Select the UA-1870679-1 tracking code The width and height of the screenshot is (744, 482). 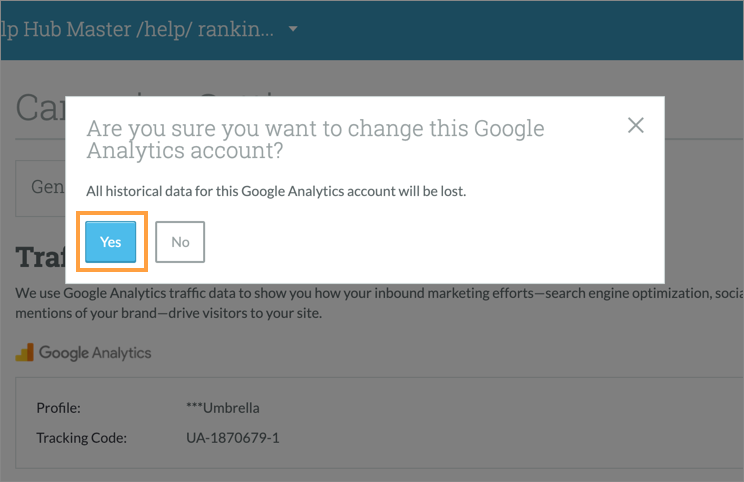(232, 438)
